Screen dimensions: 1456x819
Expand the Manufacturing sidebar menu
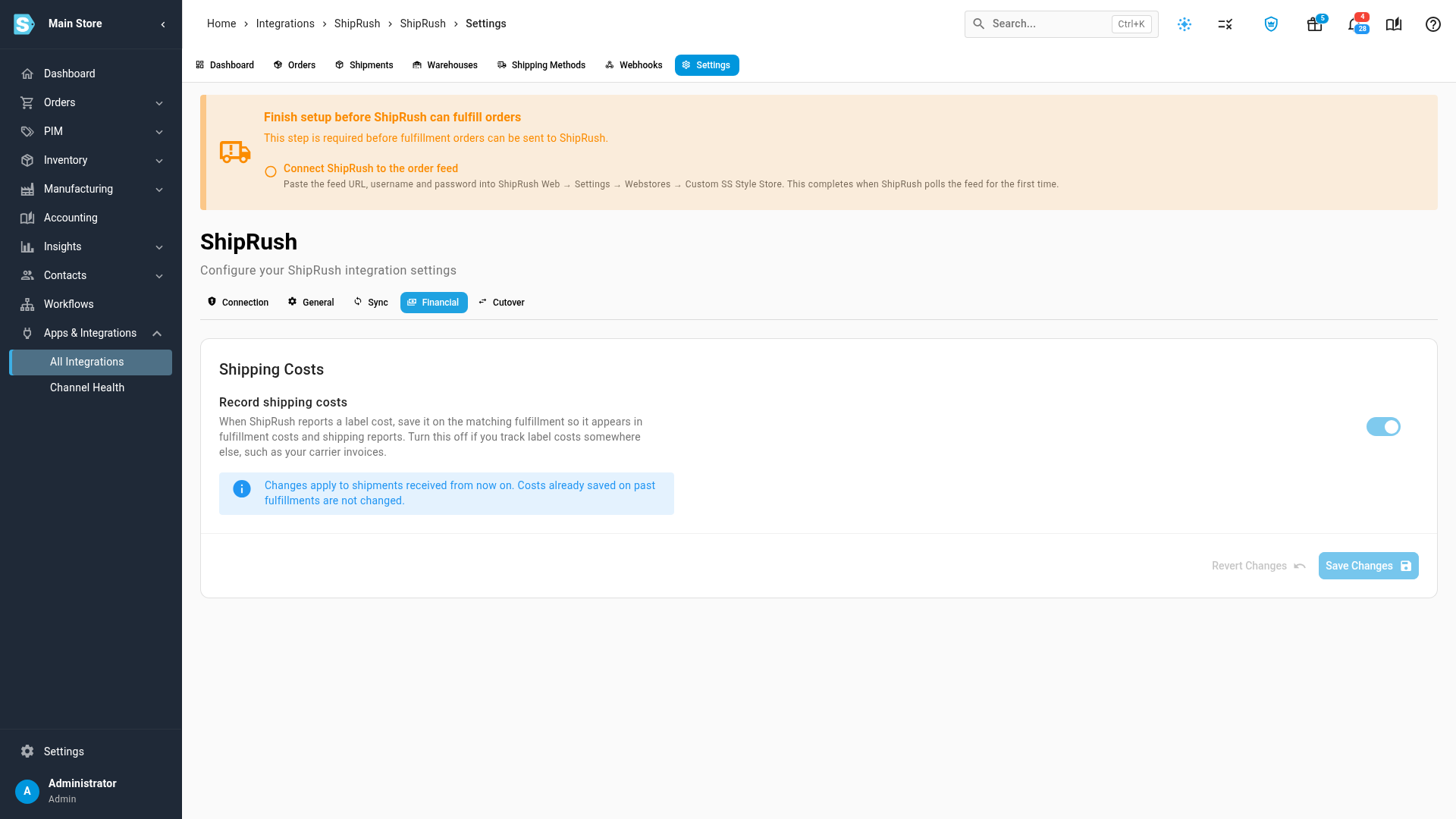tap(91, 189)
